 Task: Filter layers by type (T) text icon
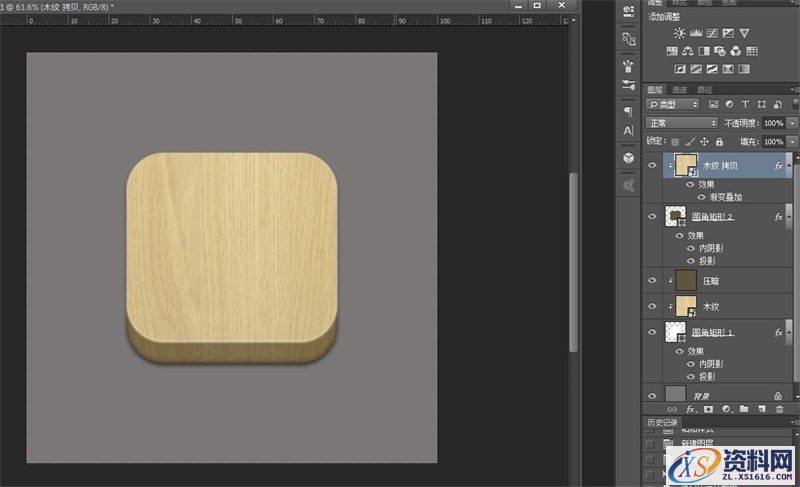click(746, 104)
